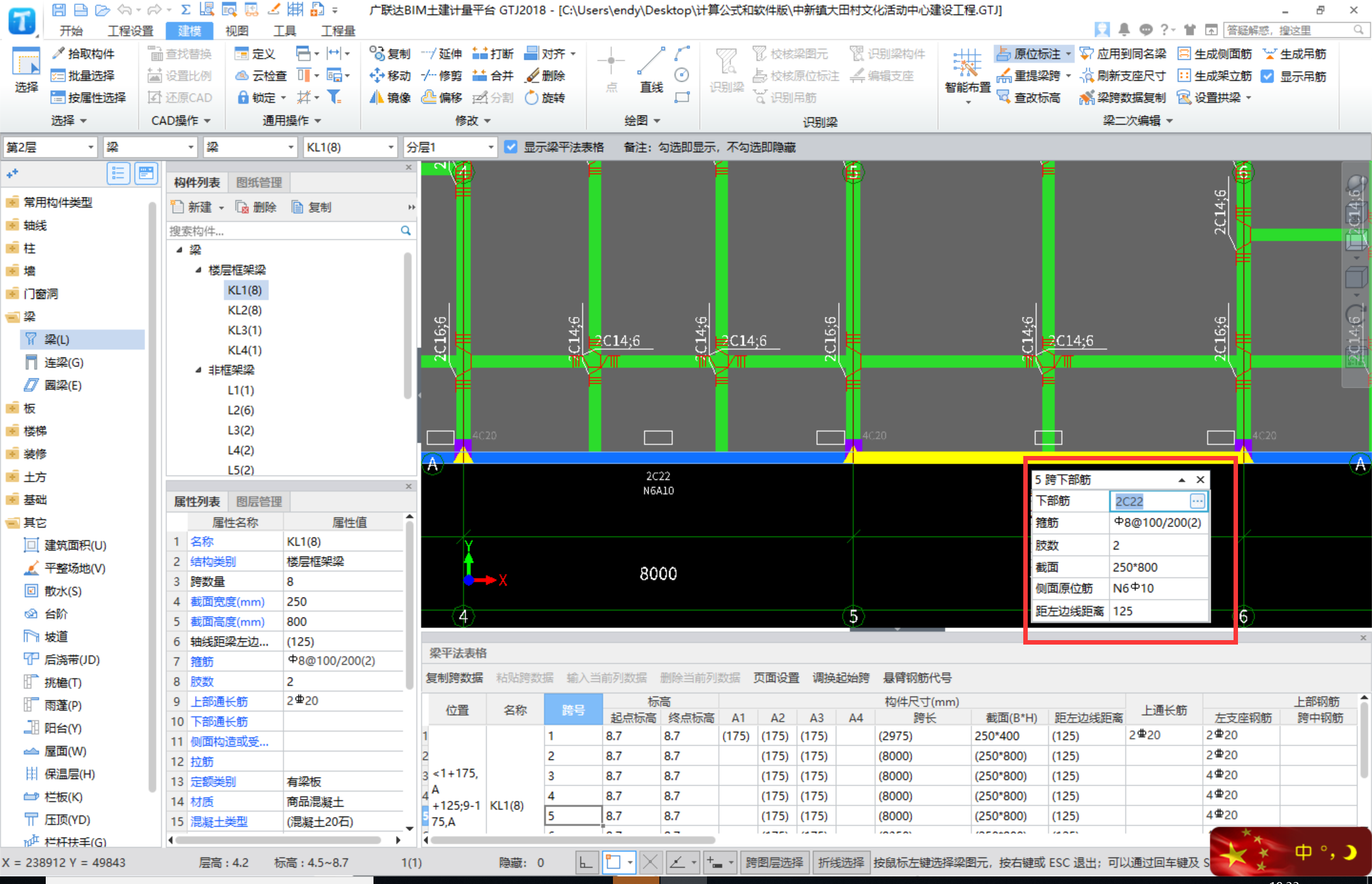The width and height of the screenshot is (1372, 884).
Task: Select KL2(8) in the component tree
Action: coord(245,310)
